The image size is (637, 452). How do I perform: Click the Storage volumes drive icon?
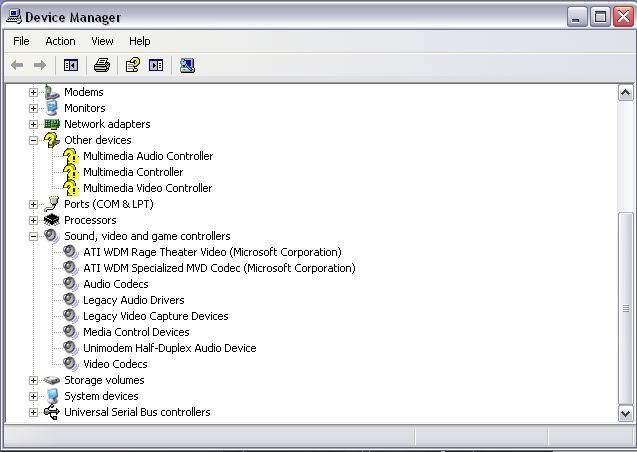(52, 380)
